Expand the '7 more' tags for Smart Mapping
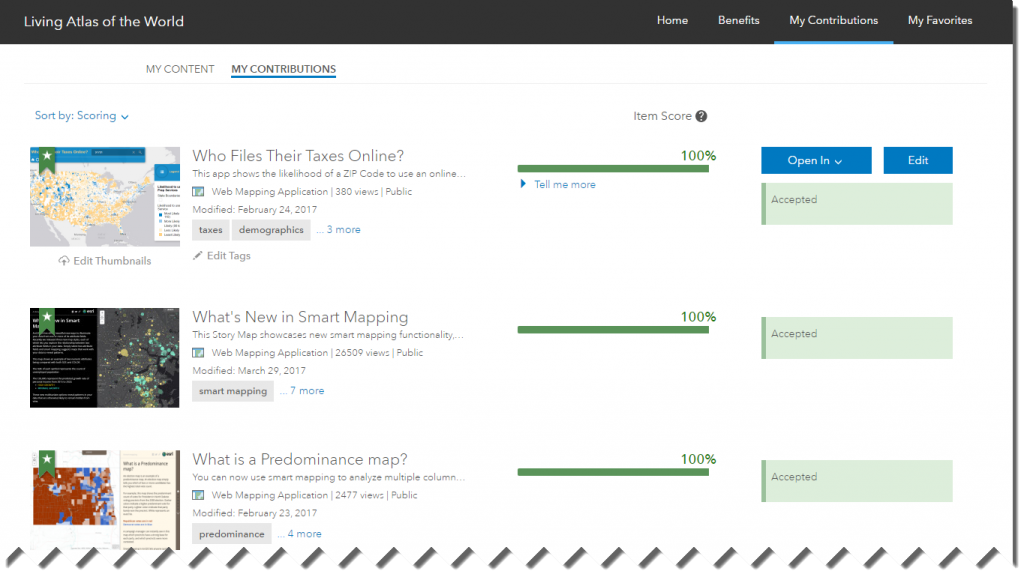 click(302, 391)
